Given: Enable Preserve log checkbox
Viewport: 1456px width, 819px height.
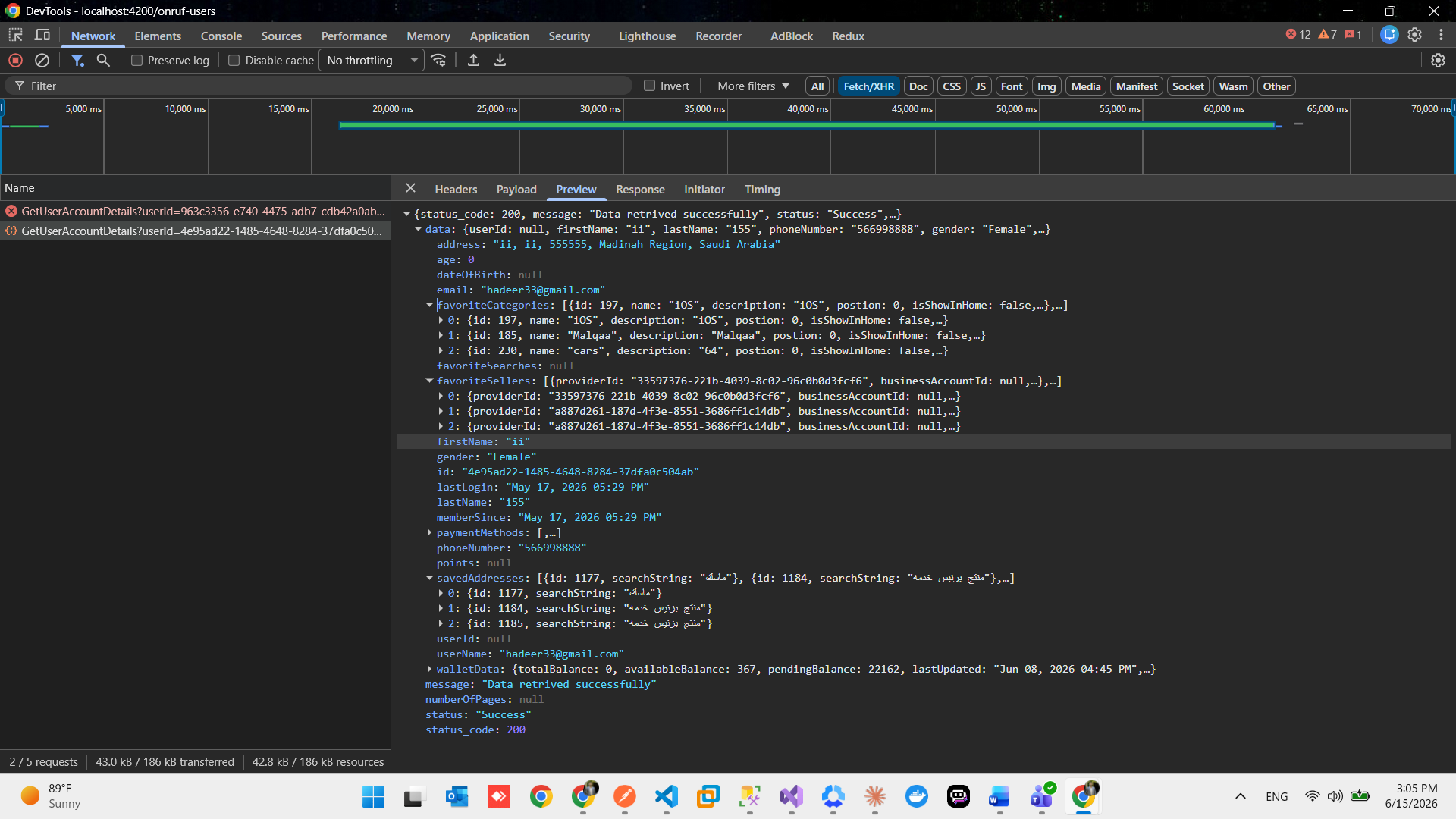Looking at the screenshot, I should pyautogui.click(x=137, y=60).
